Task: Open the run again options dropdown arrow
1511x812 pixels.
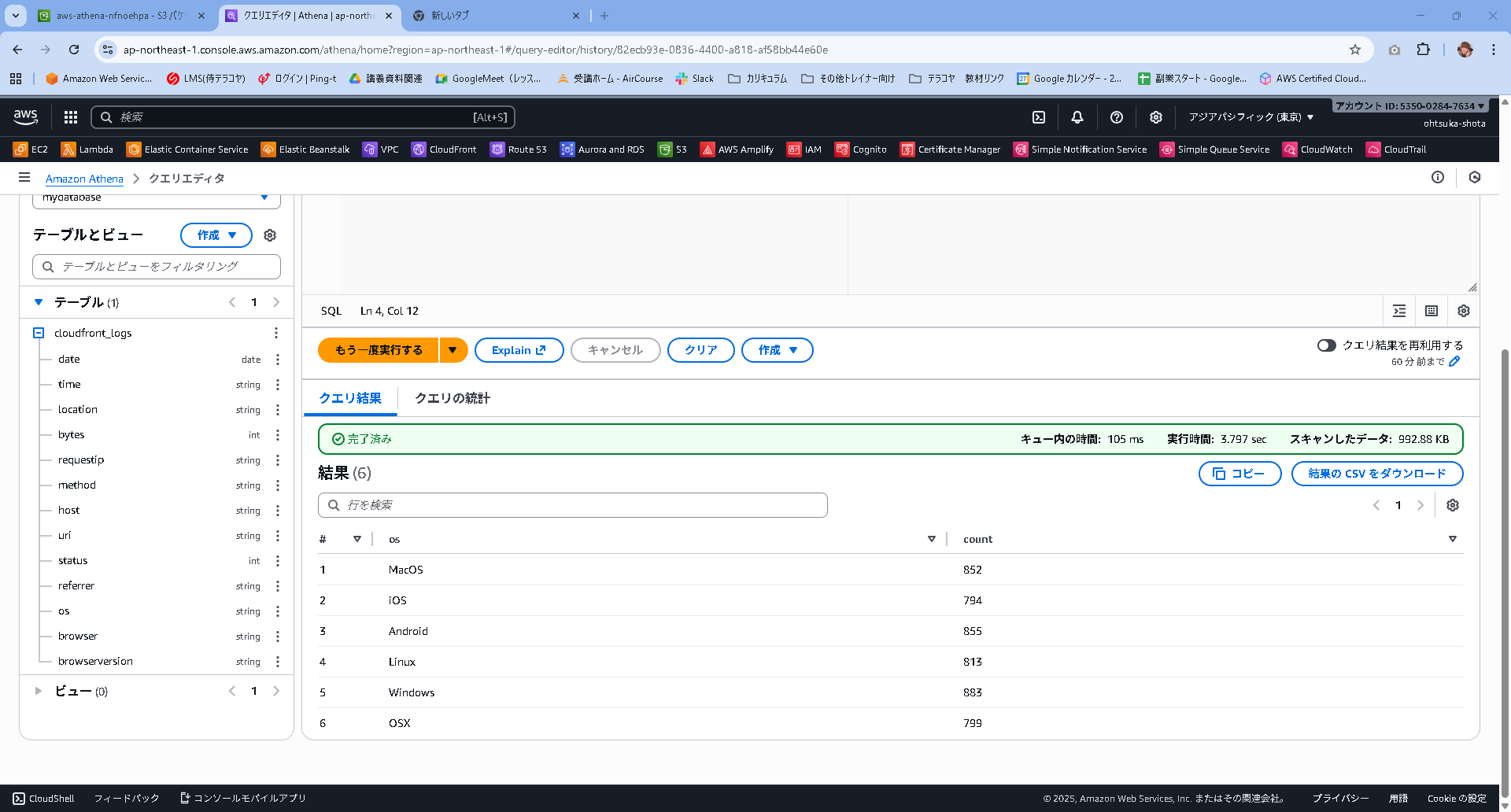Action: tap(453, 350)
